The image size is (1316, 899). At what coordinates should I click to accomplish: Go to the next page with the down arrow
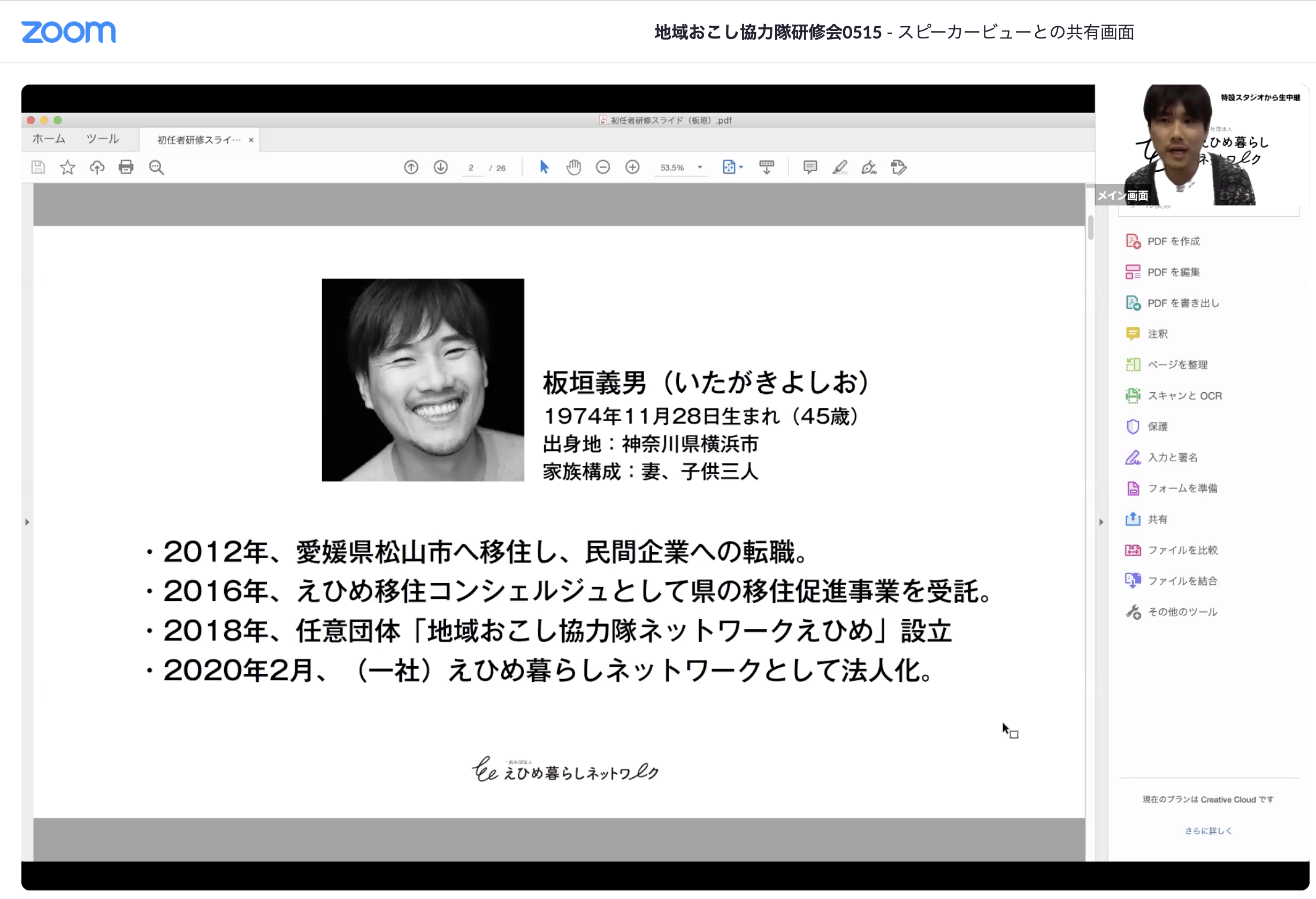tap(441, 167)
